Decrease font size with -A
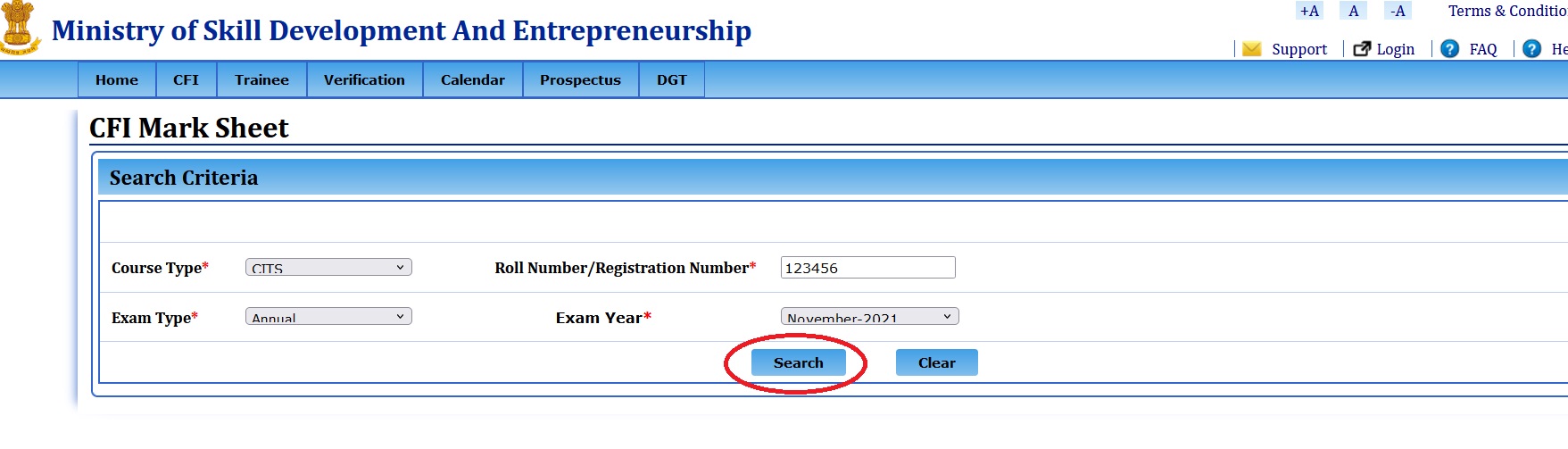 point(1398,11)
